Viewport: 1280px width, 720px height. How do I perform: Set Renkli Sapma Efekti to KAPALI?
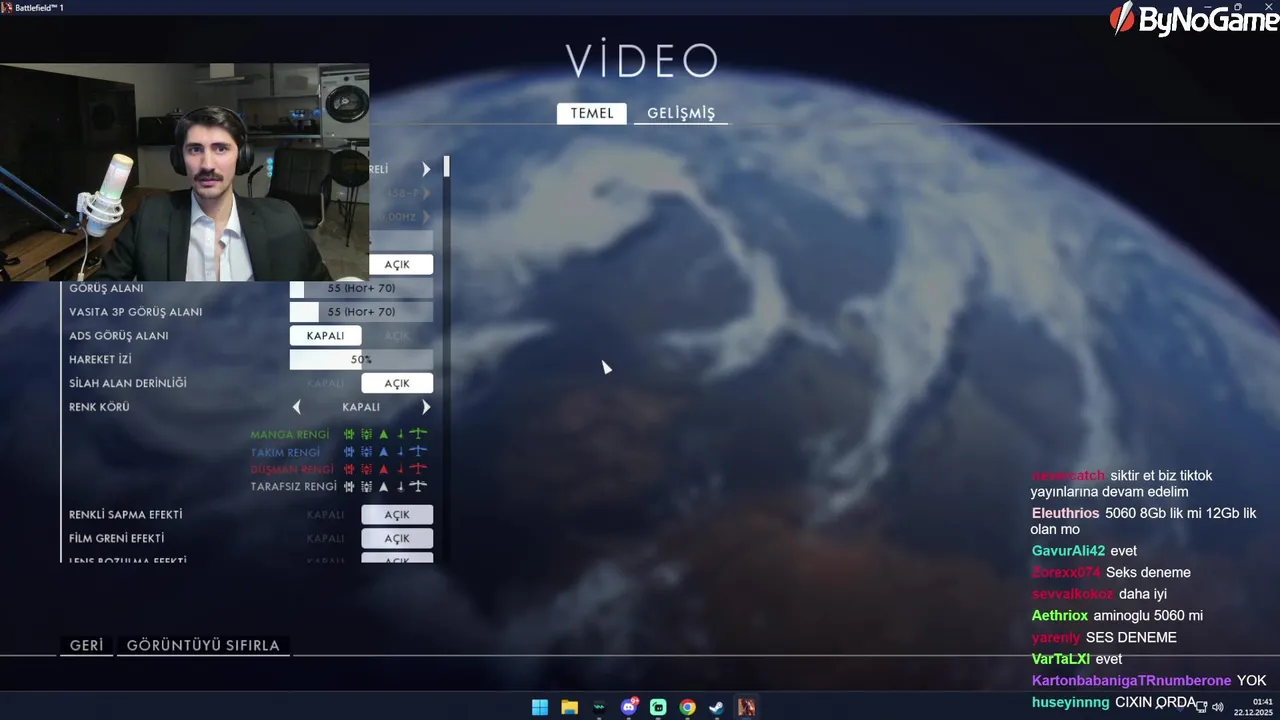click(x=326, y=514)
